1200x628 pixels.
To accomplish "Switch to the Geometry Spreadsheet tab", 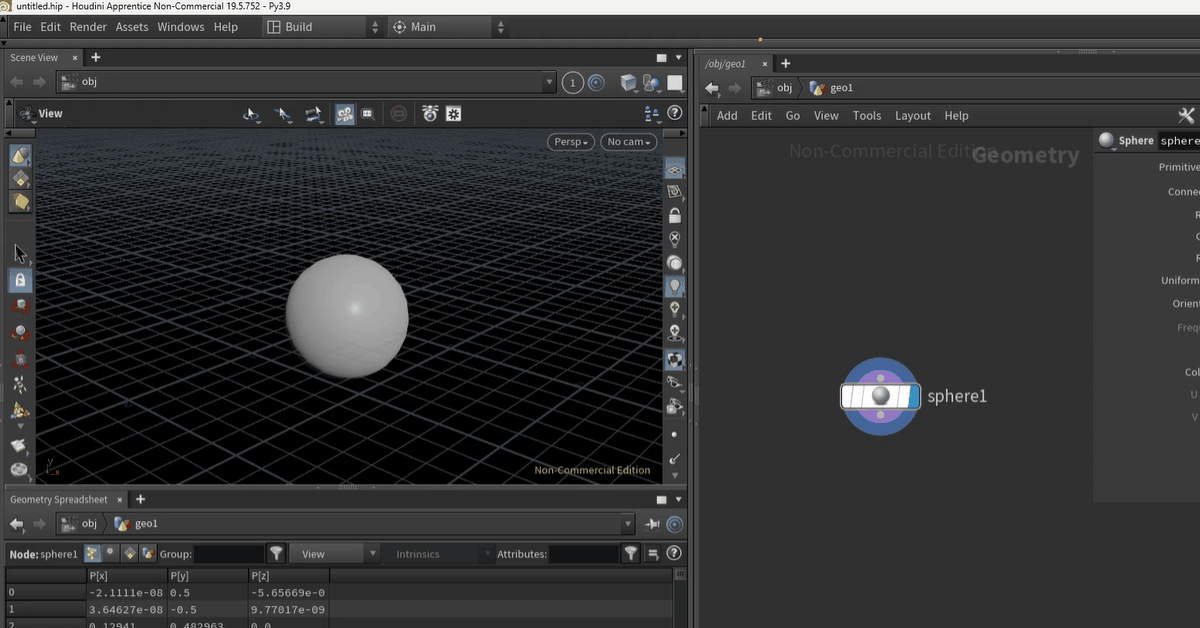I will coord(58,499).
